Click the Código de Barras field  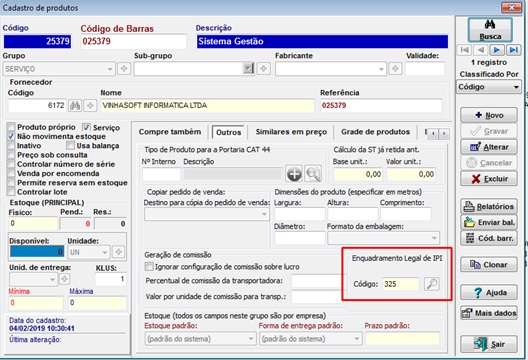click(134, 41)
